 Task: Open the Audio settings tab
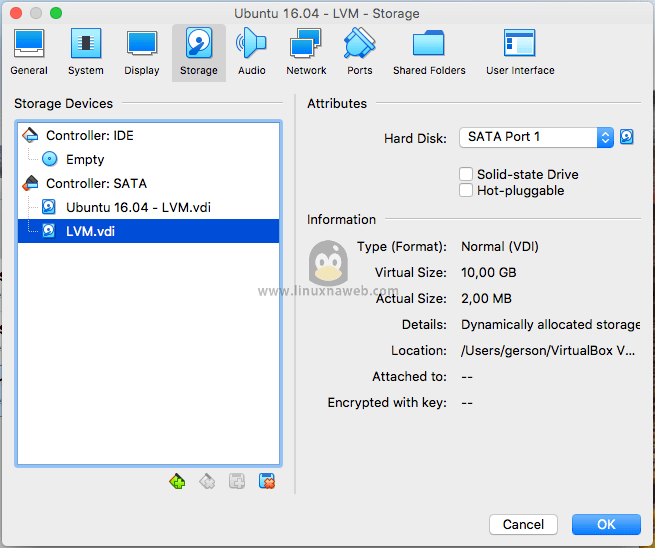coord(251,53)
